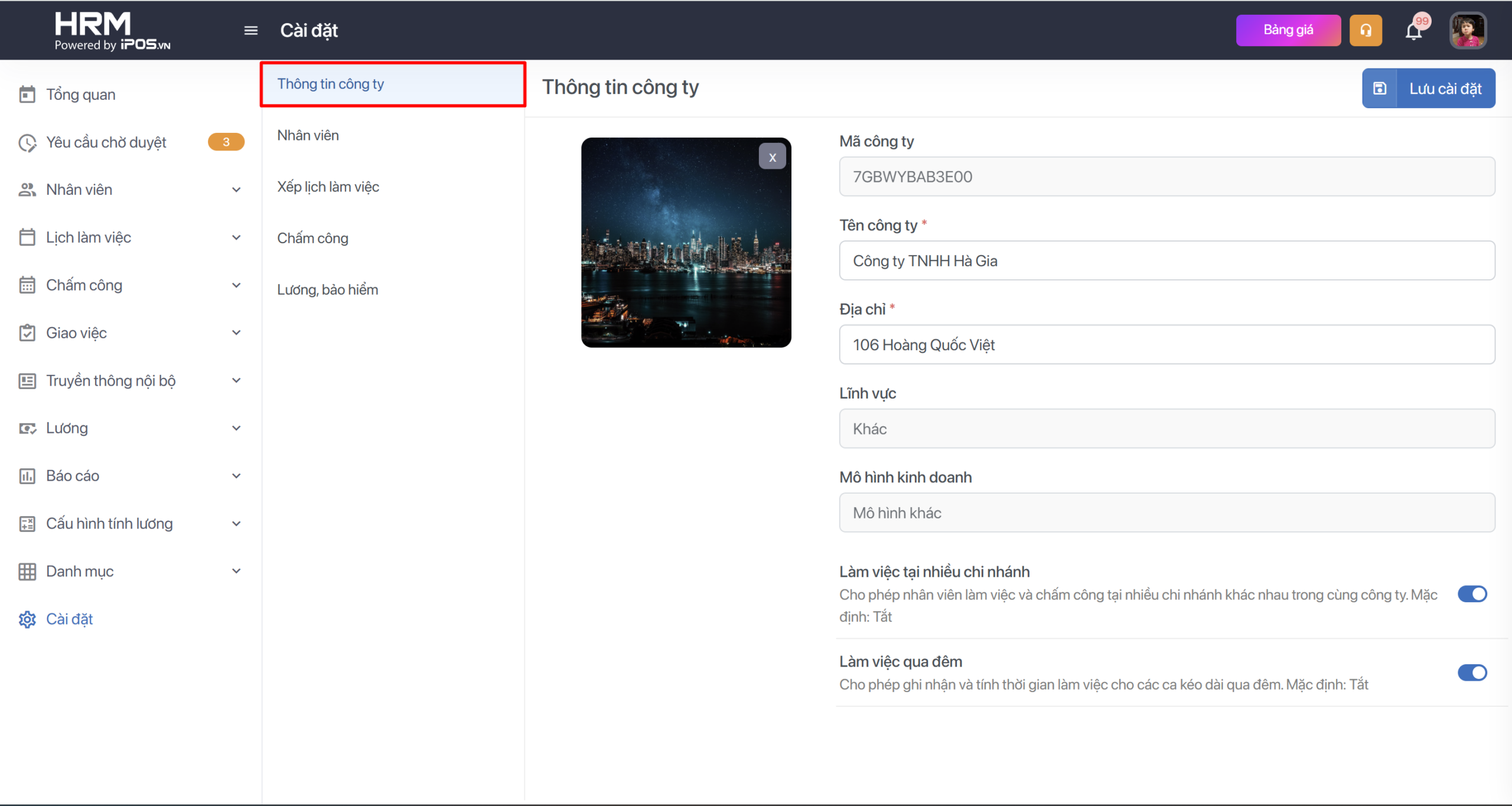Screen dimensions: 1512x806
Task: Open the user avatar profile
Action: (x=1468, y=30)
